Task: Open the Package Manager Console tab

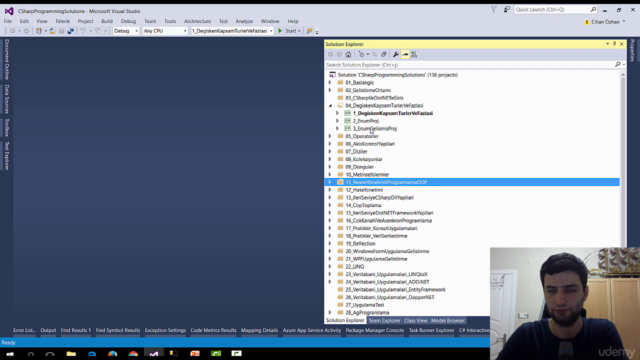Action: (x=375, y=330)
